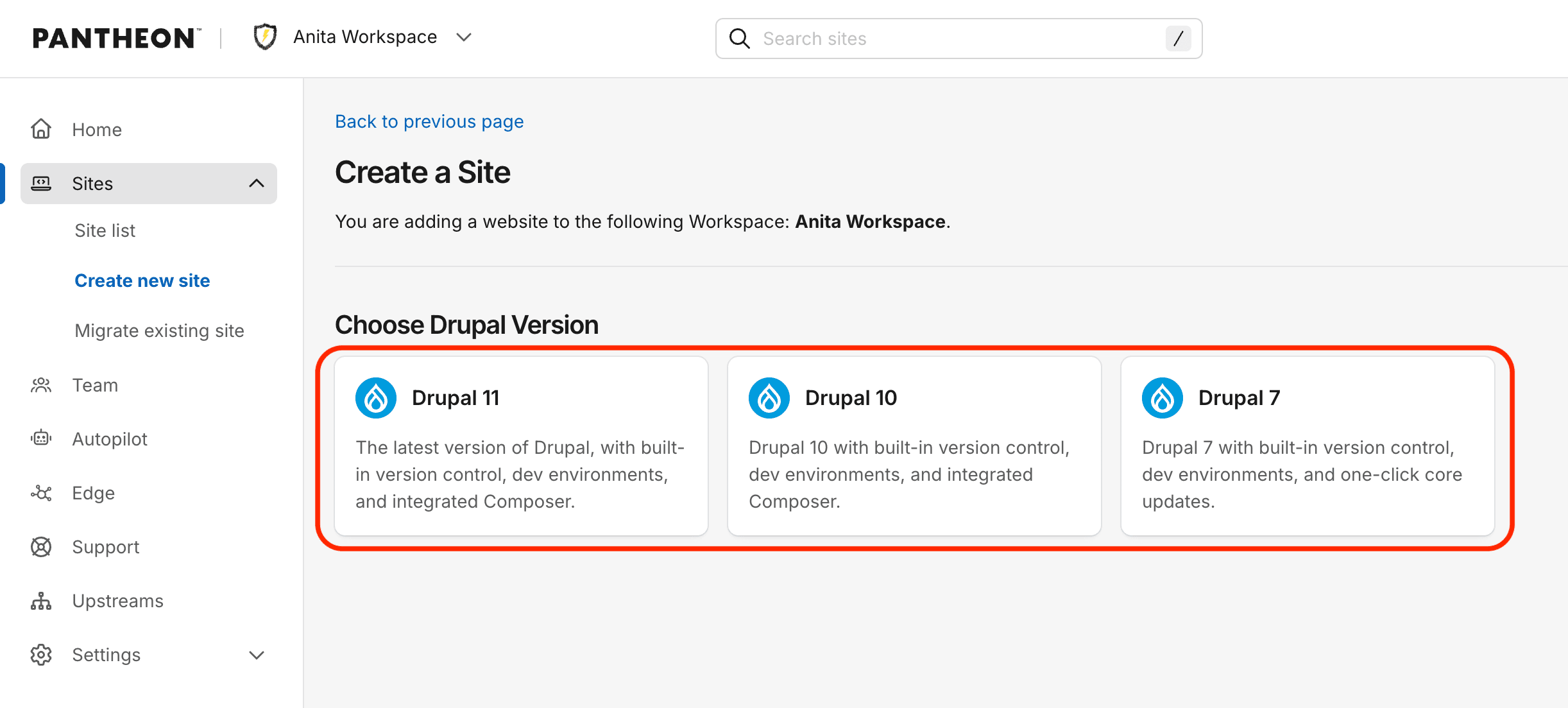The height and width of the screenshot is (708, 1568).
Task: Focus the Search sites input field
Action: (959, 39)
